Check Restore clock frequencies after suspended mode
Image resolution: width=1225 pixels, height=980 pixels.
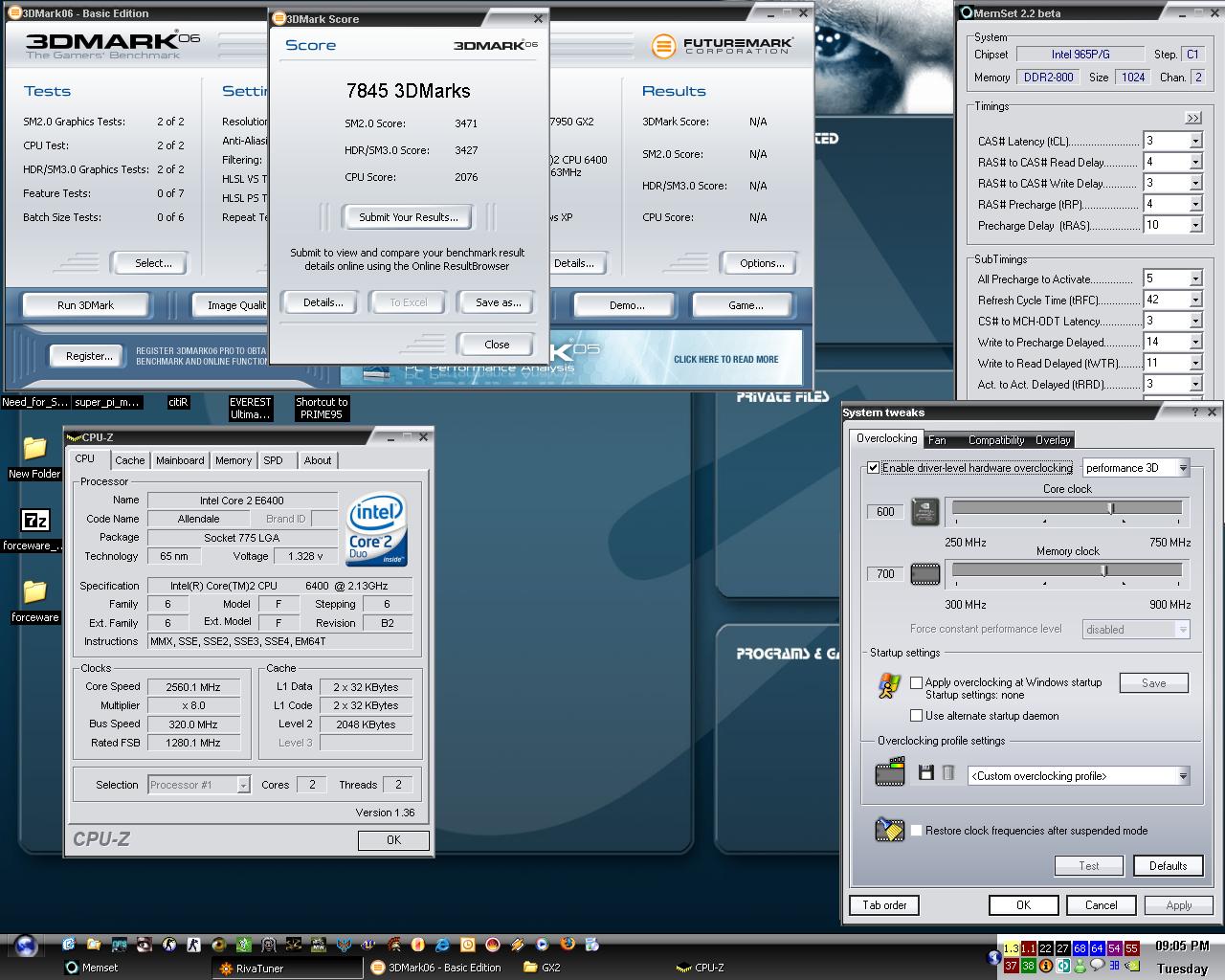[916, 831]
